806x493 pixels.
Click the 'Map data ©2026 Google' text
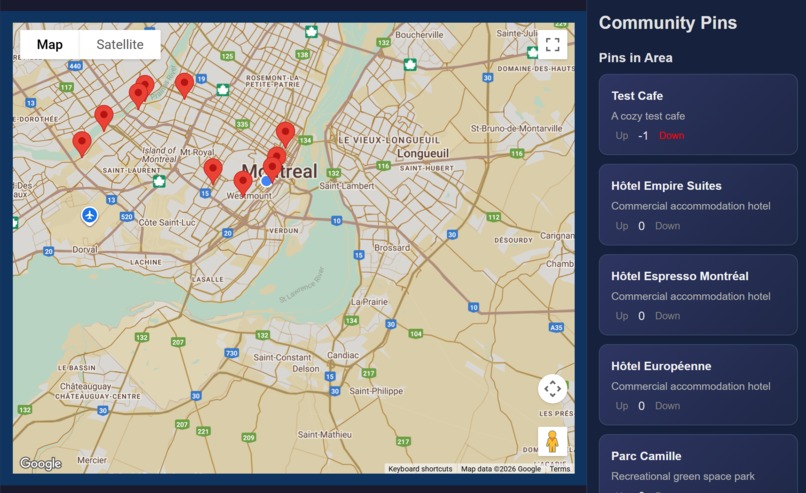[501, 469]
